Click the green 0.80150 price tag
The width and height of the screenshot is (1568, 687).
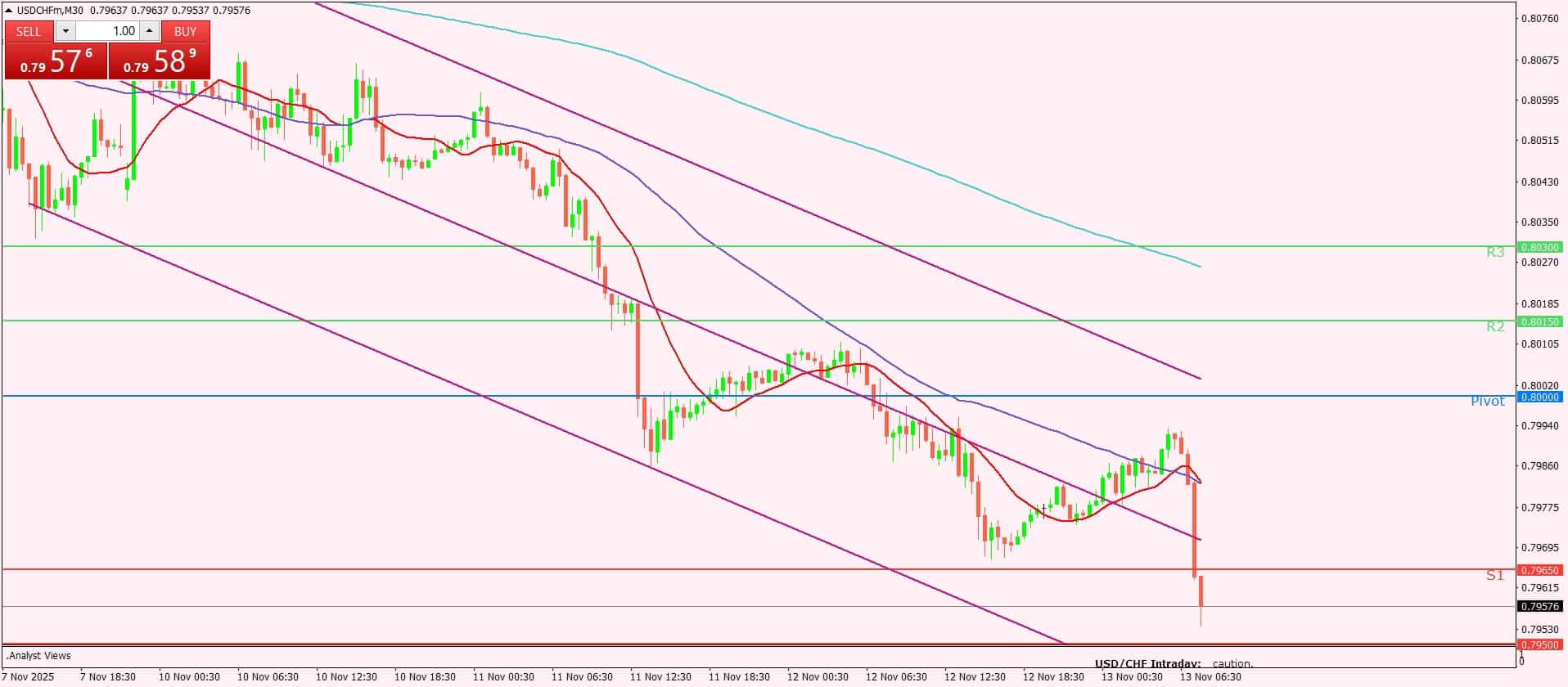coord(1539,321)
